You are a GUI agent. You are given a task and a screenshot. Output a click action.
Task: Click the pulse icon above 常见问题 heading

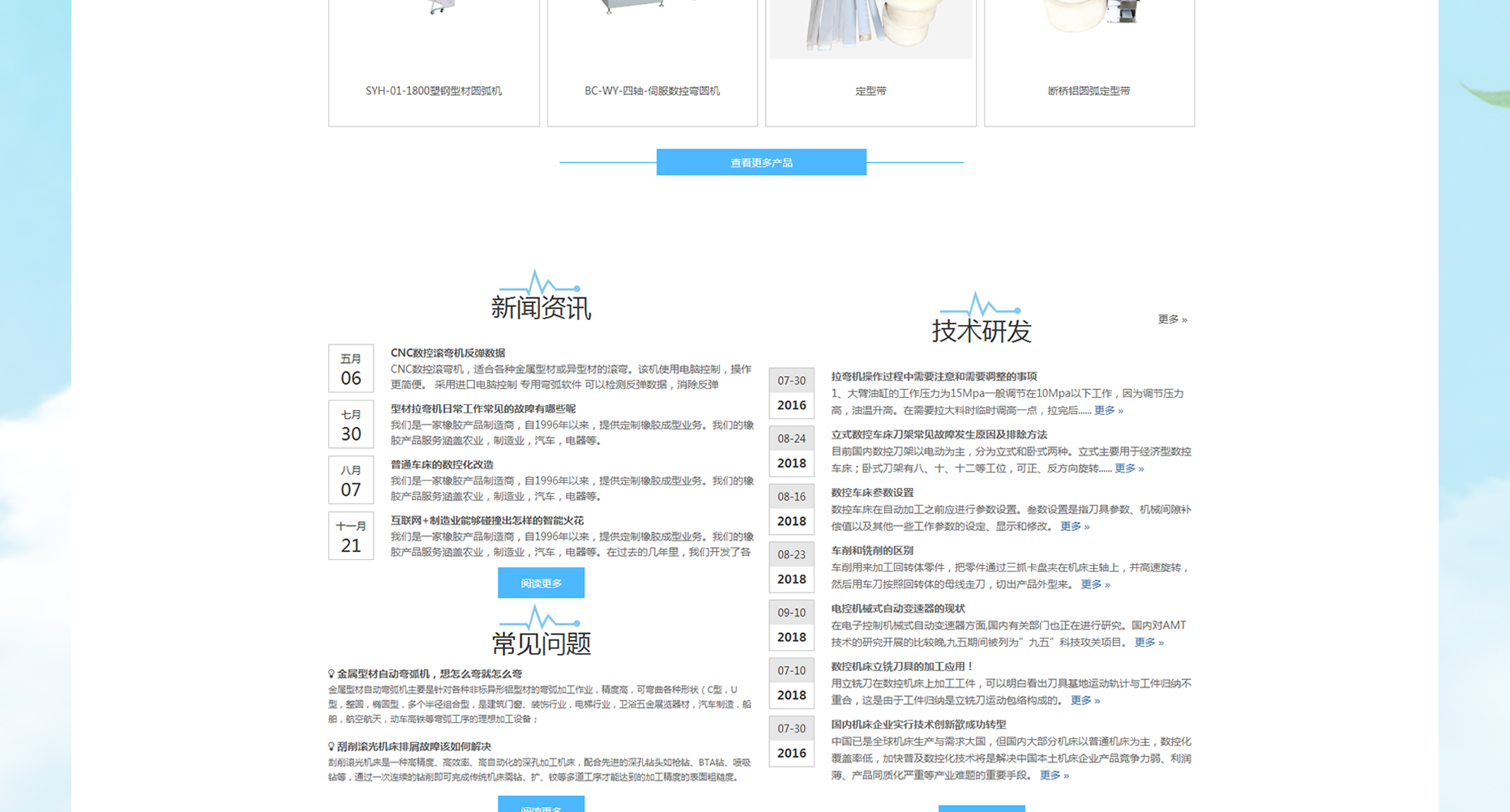coord(541,619)
